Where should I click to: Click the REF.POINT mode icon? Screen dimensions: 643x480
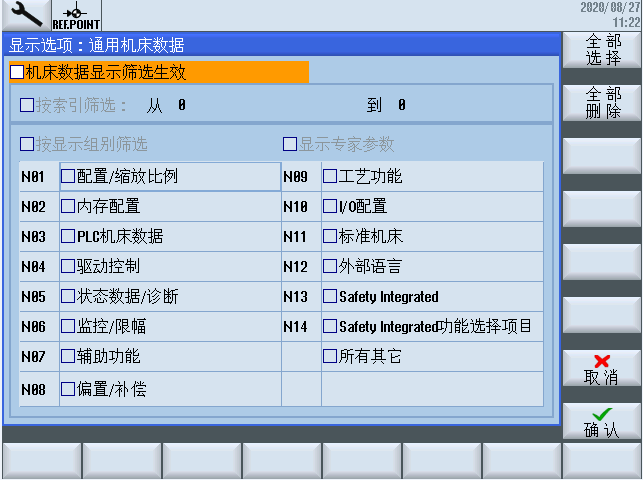click(x=71, y=15)
